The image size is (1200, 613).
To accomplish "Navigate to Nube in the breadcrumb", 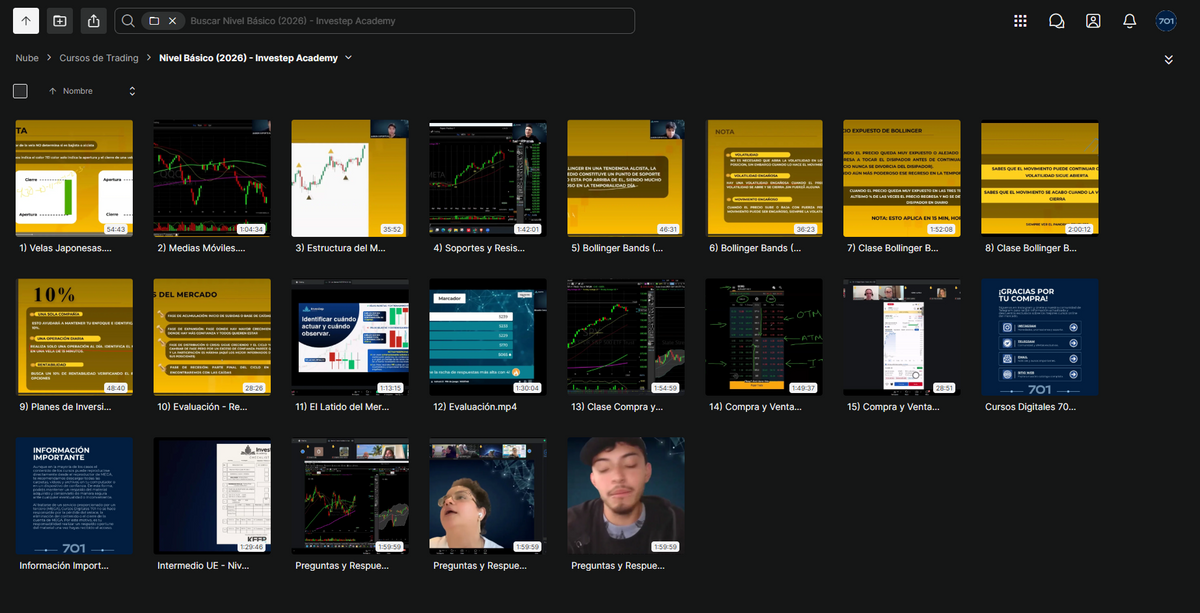I will point(27,58).
